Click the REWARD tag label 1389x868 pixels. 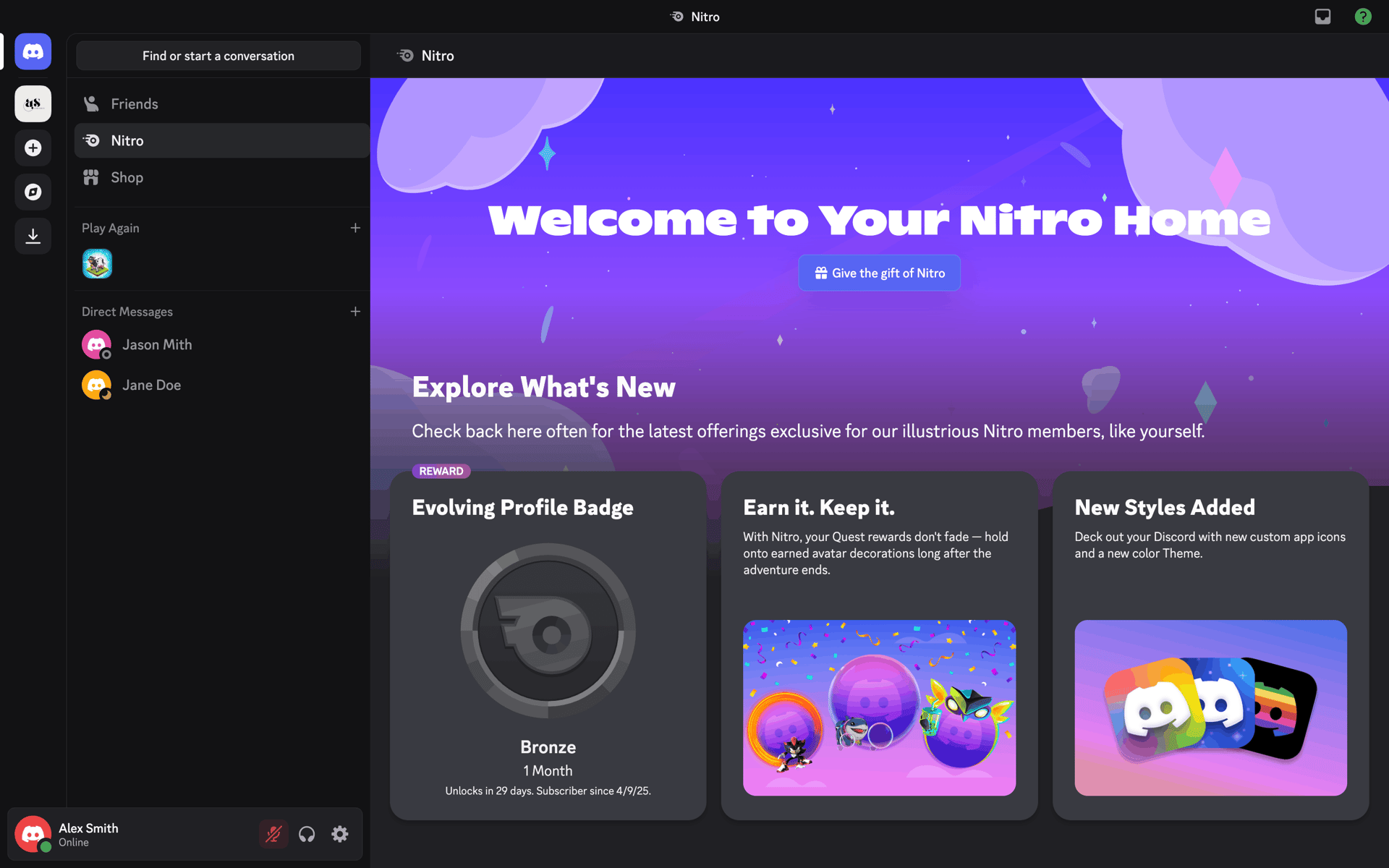[x=441, y=471]
